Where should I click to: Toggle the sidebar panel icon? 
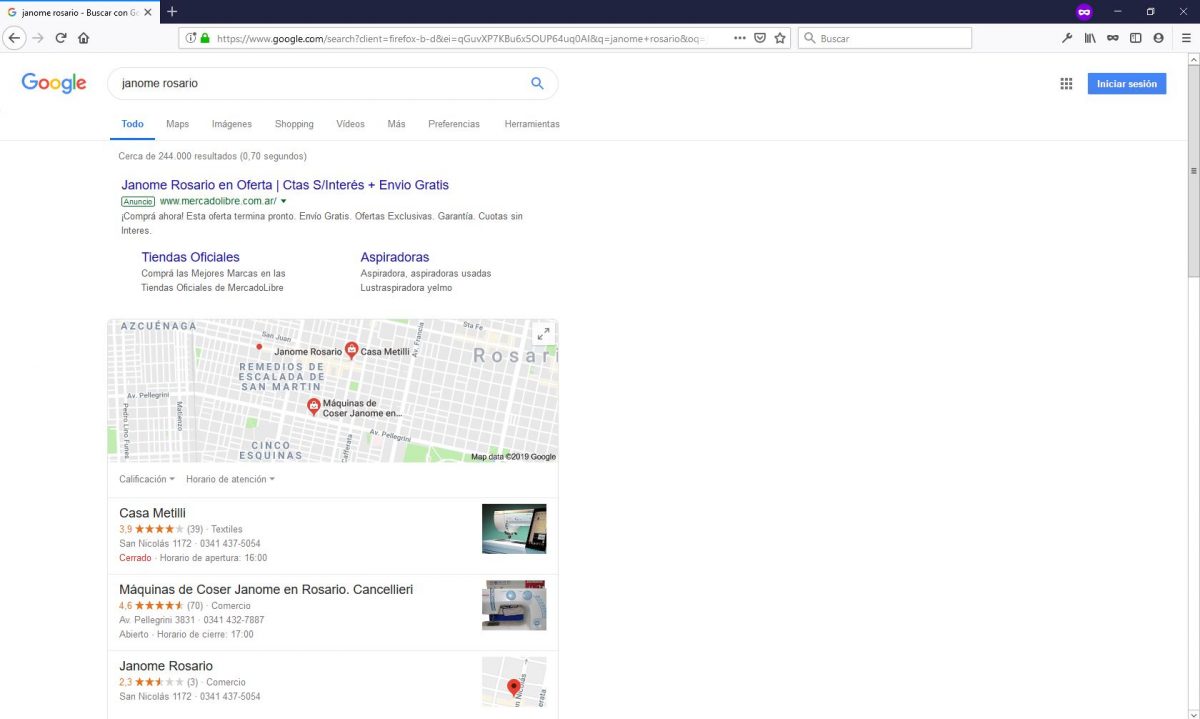(x=1135, y=37)
